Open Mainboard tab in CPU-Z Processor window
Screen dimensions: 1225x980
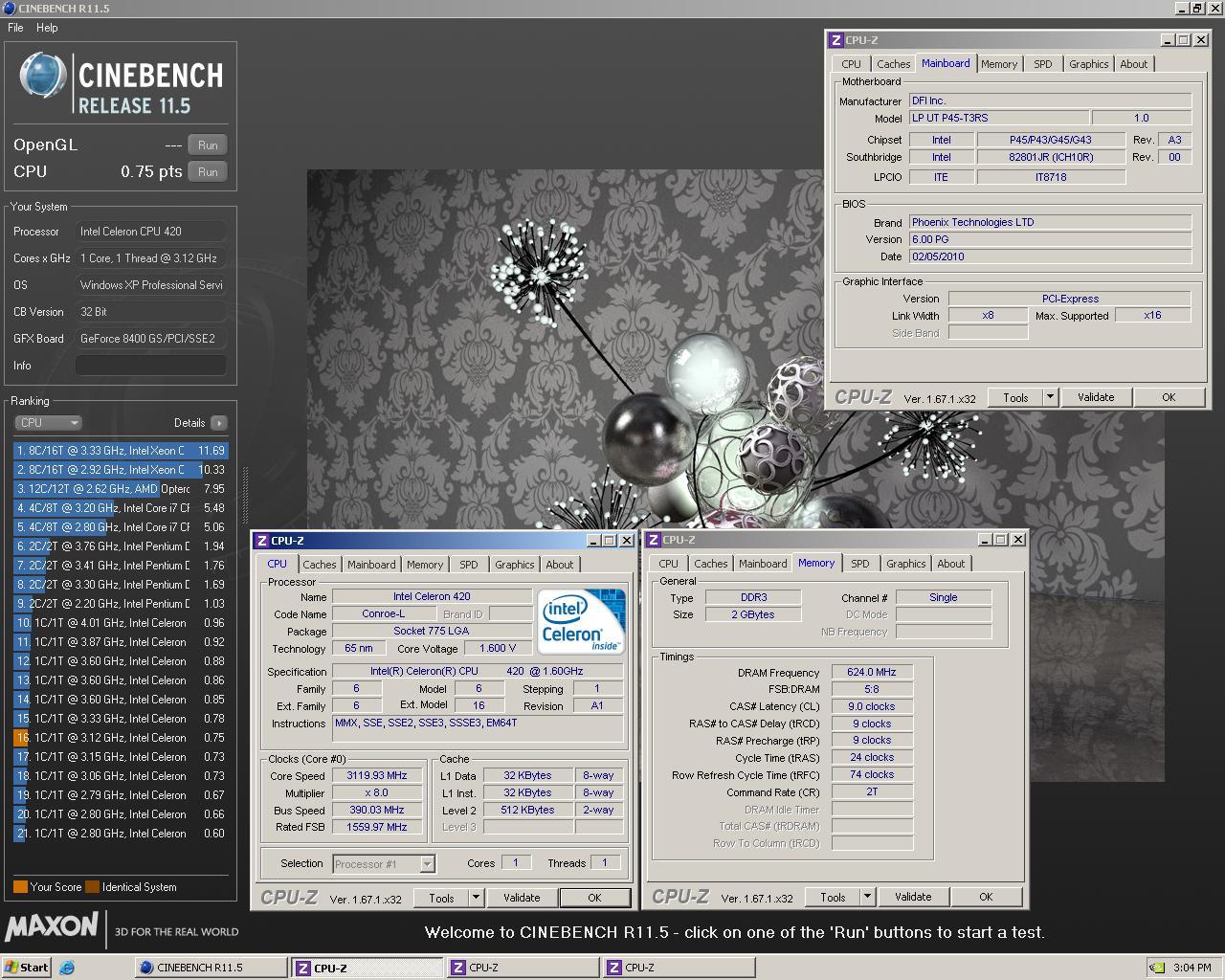[x=371, y=565]
